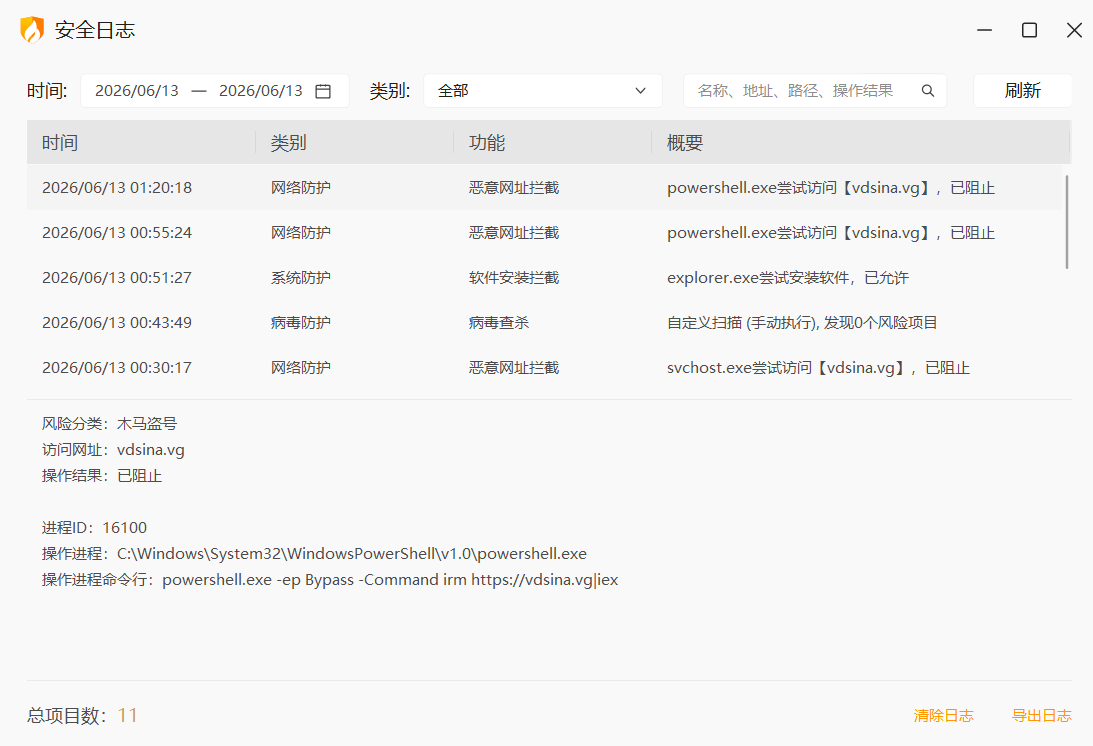Maximize the 安全日志 window
Image resolution: width=1093 pixels, height=746 pixels.
tap(1029, 30)
